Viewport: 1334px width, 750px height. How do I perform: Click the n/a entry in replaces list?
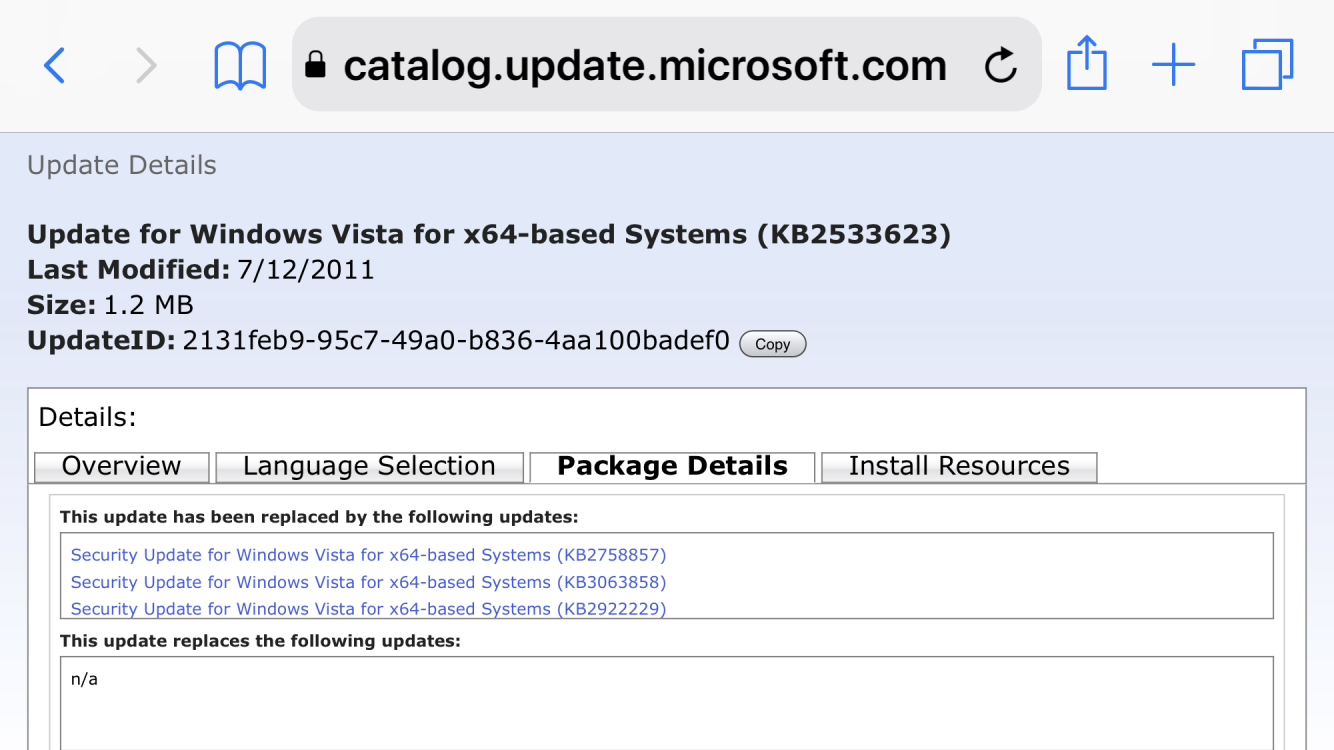click(84, 680)
